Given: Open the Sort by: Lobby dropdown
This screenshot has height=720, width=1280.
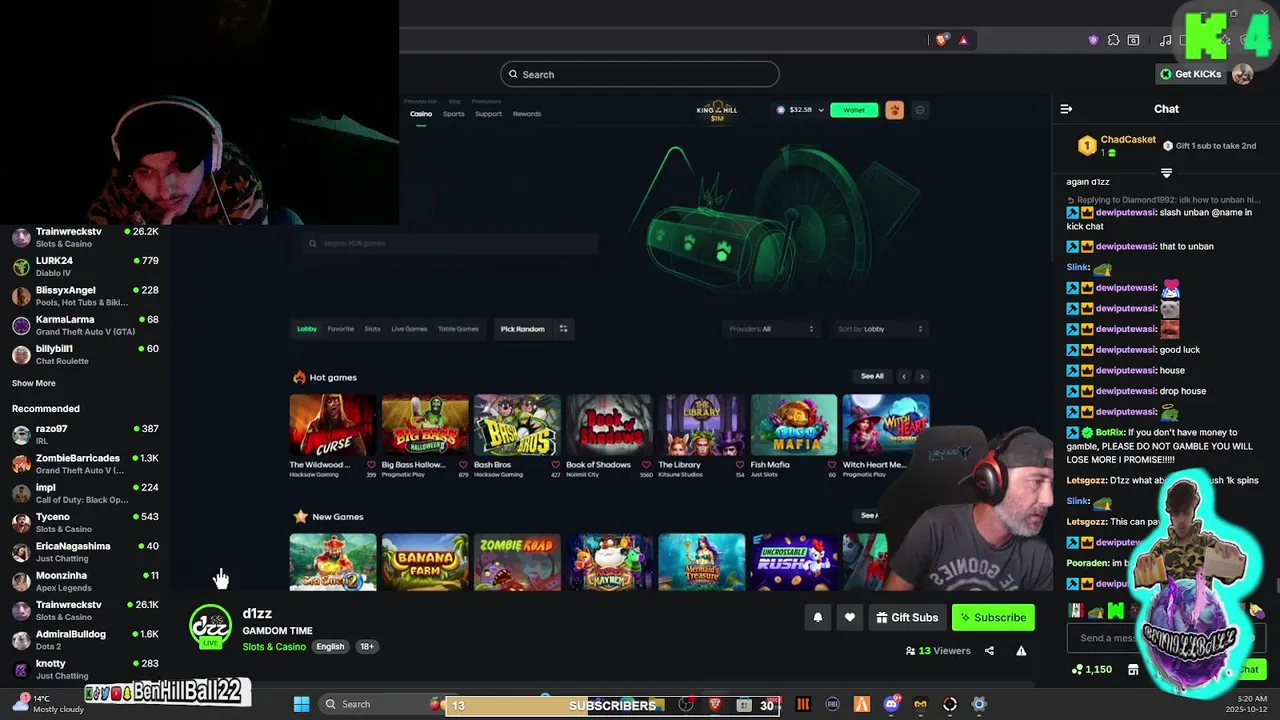Looking at the screenshot, I should coord(881,329).
